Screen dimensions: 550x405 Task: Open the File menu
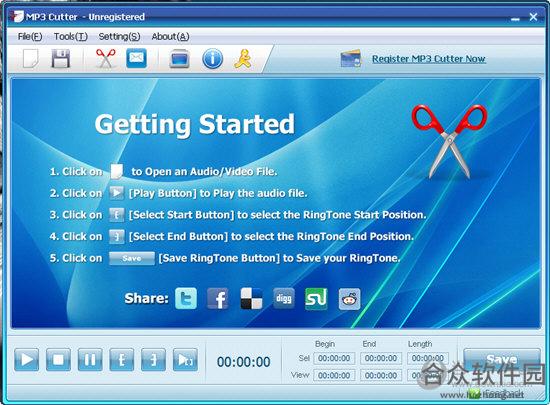tap(30, 36)
